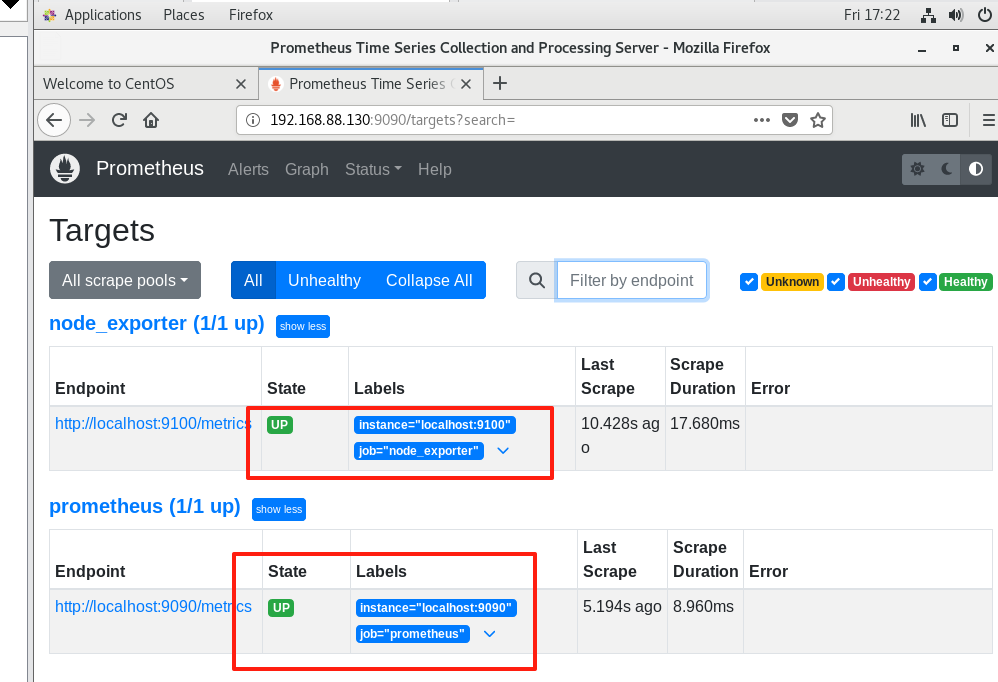
Task: Open the Alerts page
Action: pyautogui.click(x=248, y=169)
